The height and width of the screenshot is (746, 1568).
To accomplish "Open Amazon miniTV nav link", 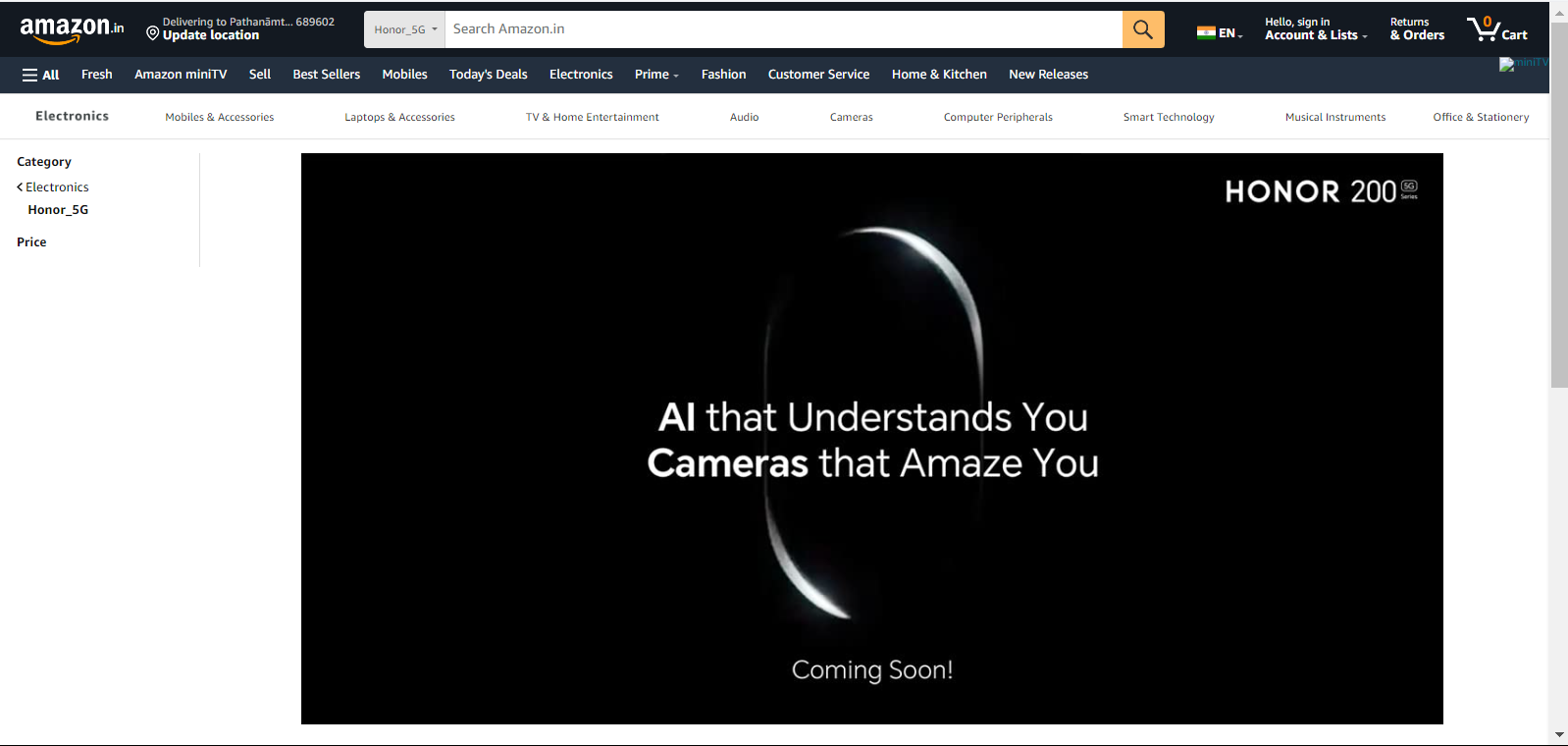I will [x=181, y=75].
